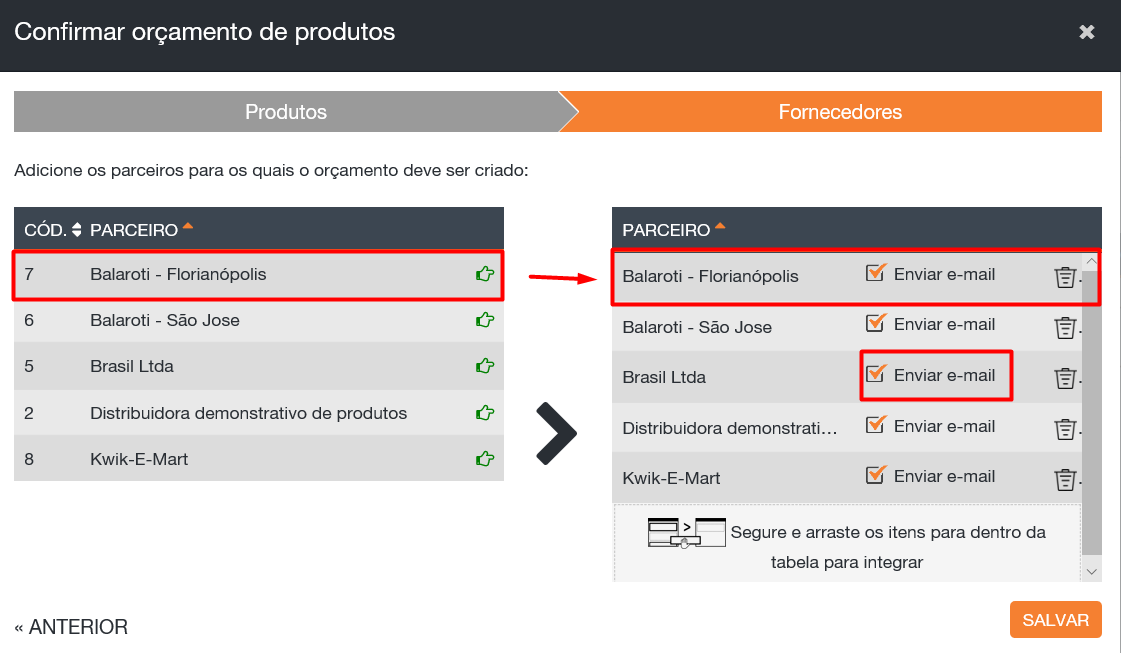Click thumbs-up icon for Brasil Ltda

[x=485, y=366]
